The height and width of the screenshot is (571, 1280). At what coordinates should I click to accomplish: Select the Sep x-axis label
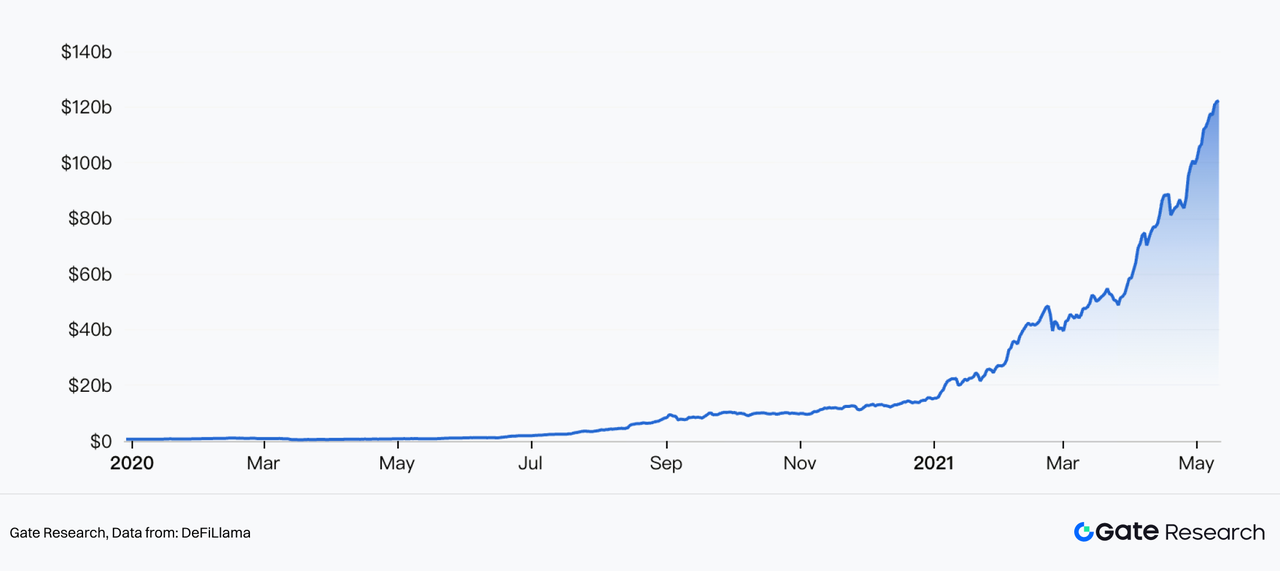(666, 464)
